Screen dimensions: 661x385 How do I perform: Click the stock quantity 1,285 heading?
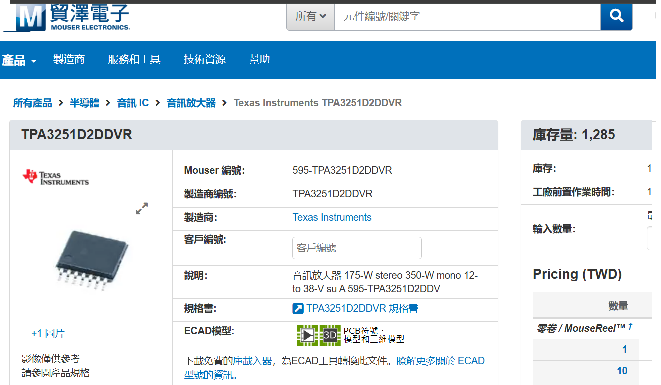(x=574, y=135)
